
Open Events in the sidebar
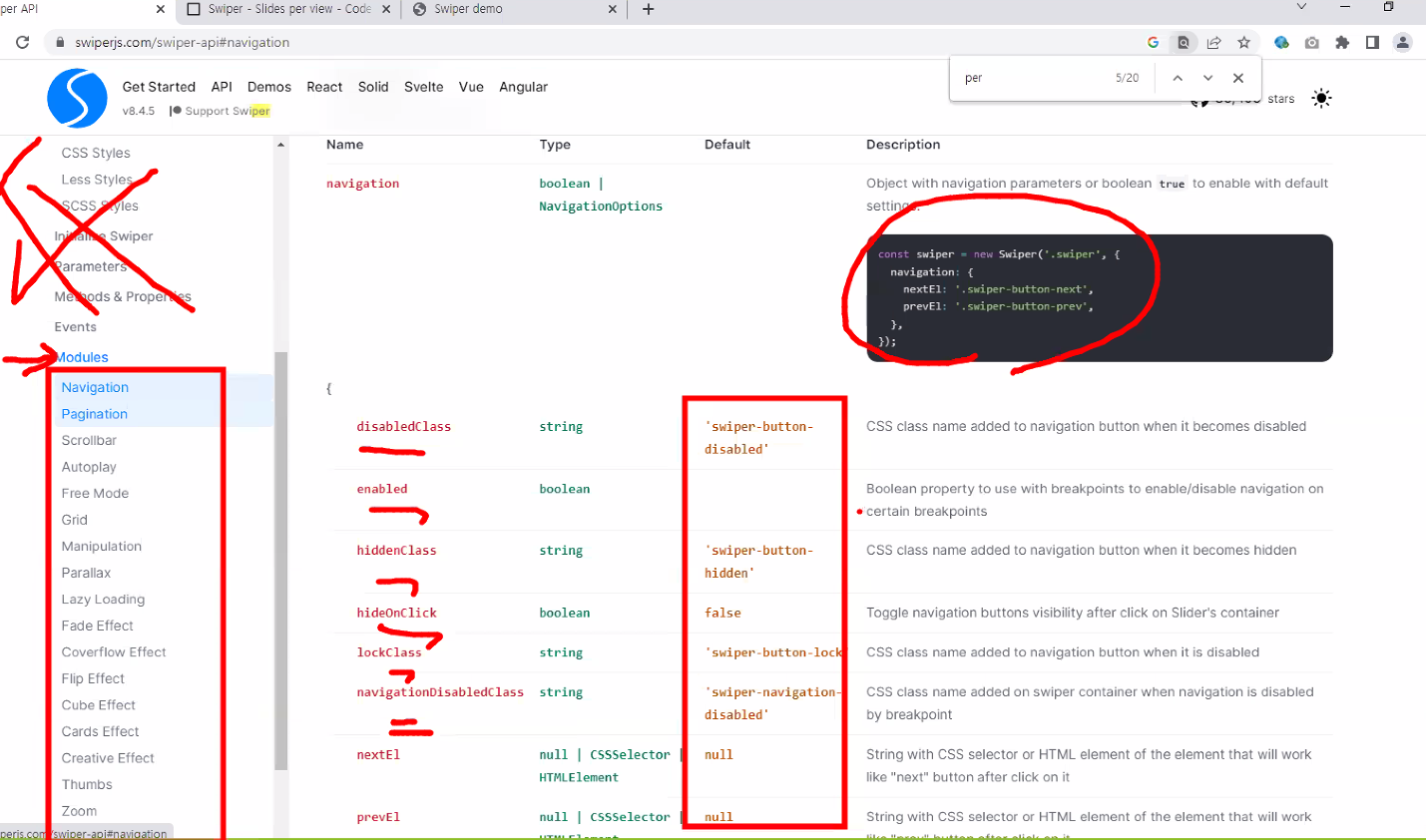pos(76,327)
